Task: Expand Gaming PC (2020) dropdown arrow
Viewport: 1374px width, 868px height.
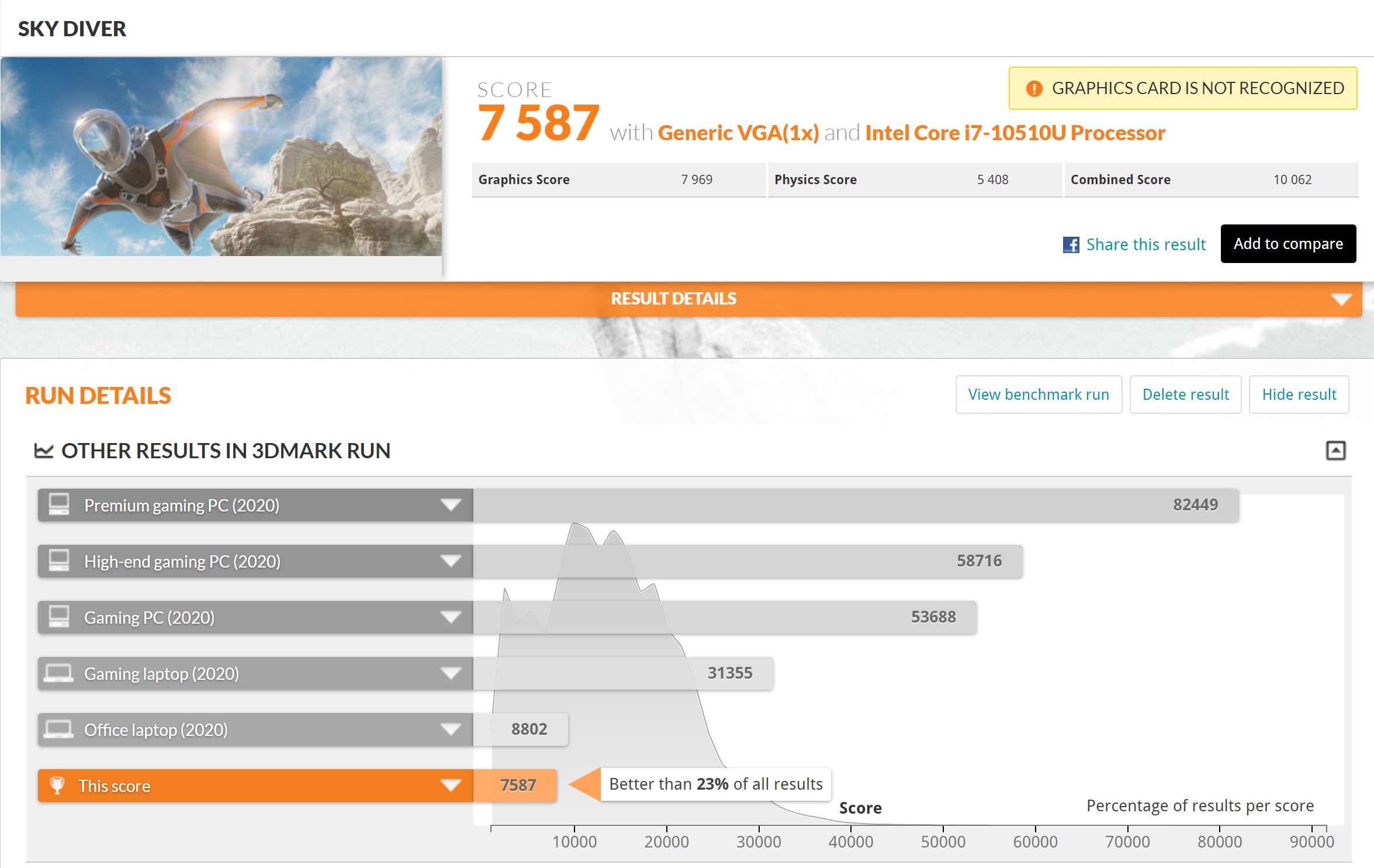Action: (451, 617)
